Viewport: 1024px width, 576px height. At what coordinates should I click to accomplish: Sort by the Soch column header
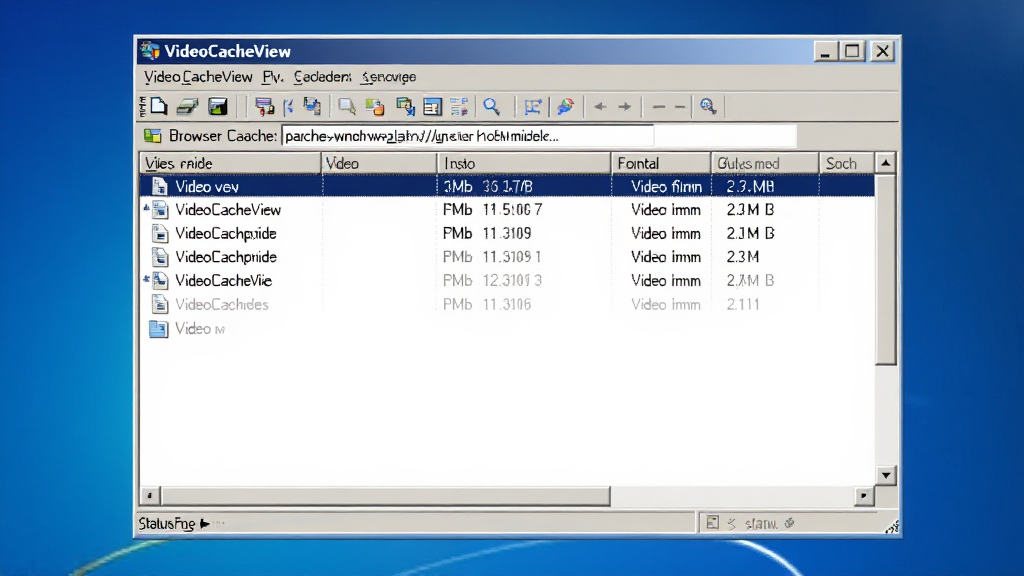[847, 163]
